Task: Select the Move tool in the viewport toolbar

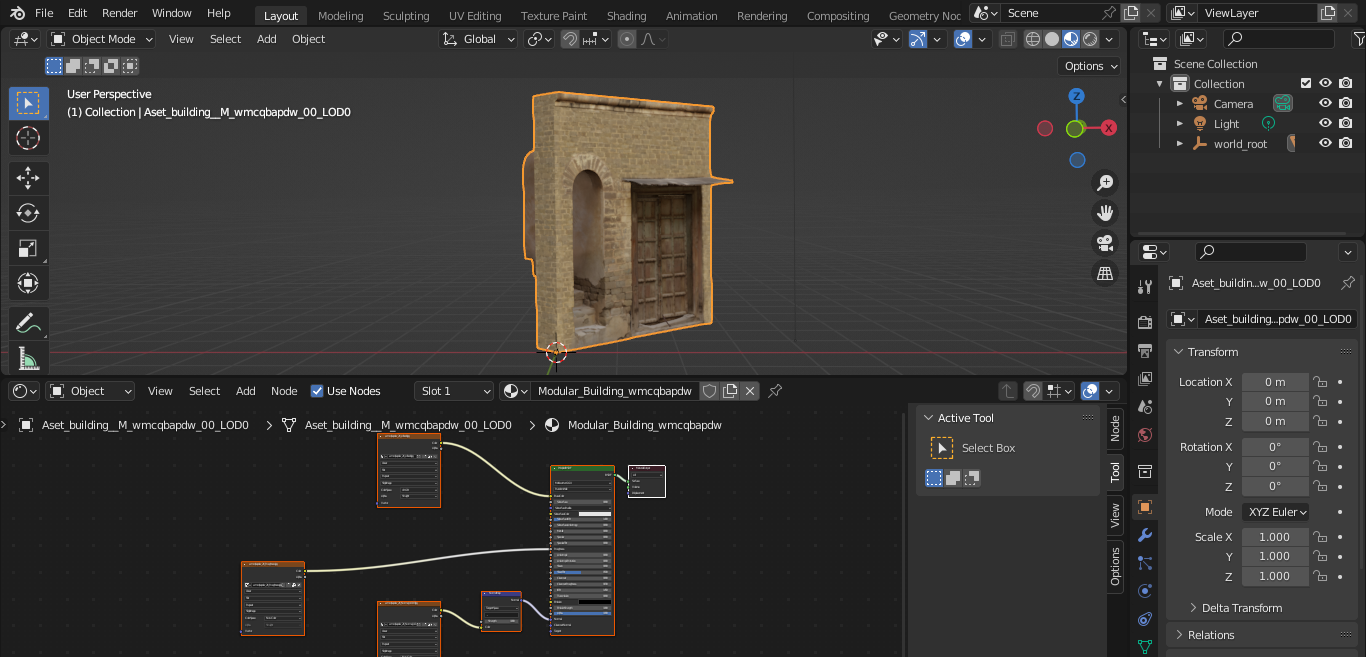Action: 28,177
